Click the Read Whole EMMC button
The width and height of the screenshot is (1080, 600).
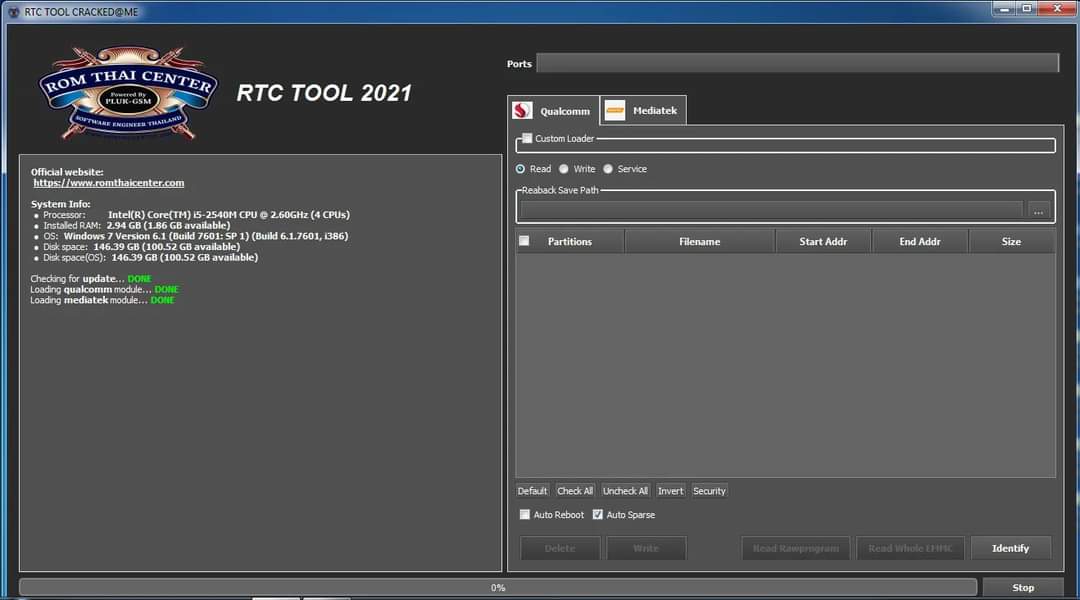click(910, 548)
